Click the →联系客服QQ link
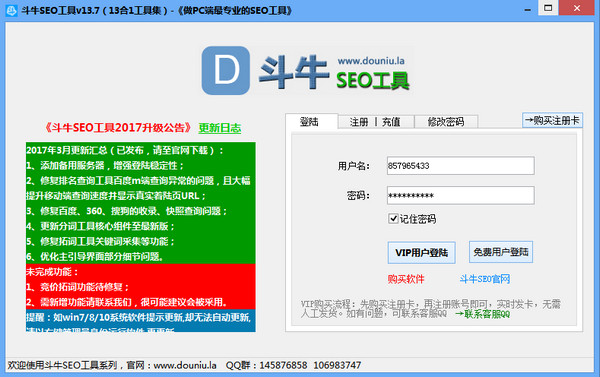 [483, 314]
